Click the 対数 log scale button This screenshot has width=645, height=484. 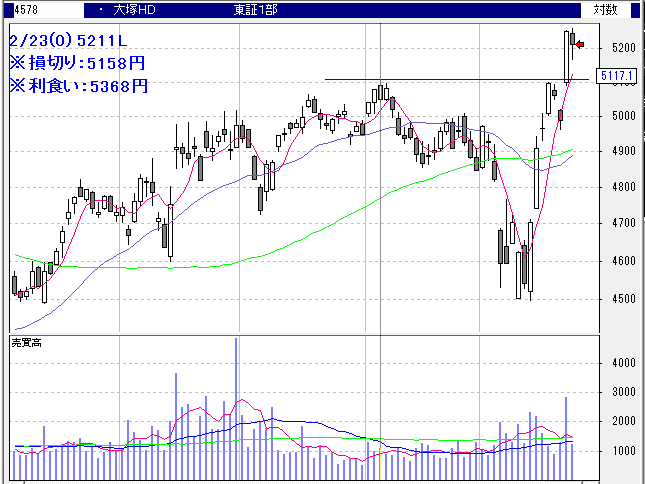pyautogui.click(x=605, y=9)
